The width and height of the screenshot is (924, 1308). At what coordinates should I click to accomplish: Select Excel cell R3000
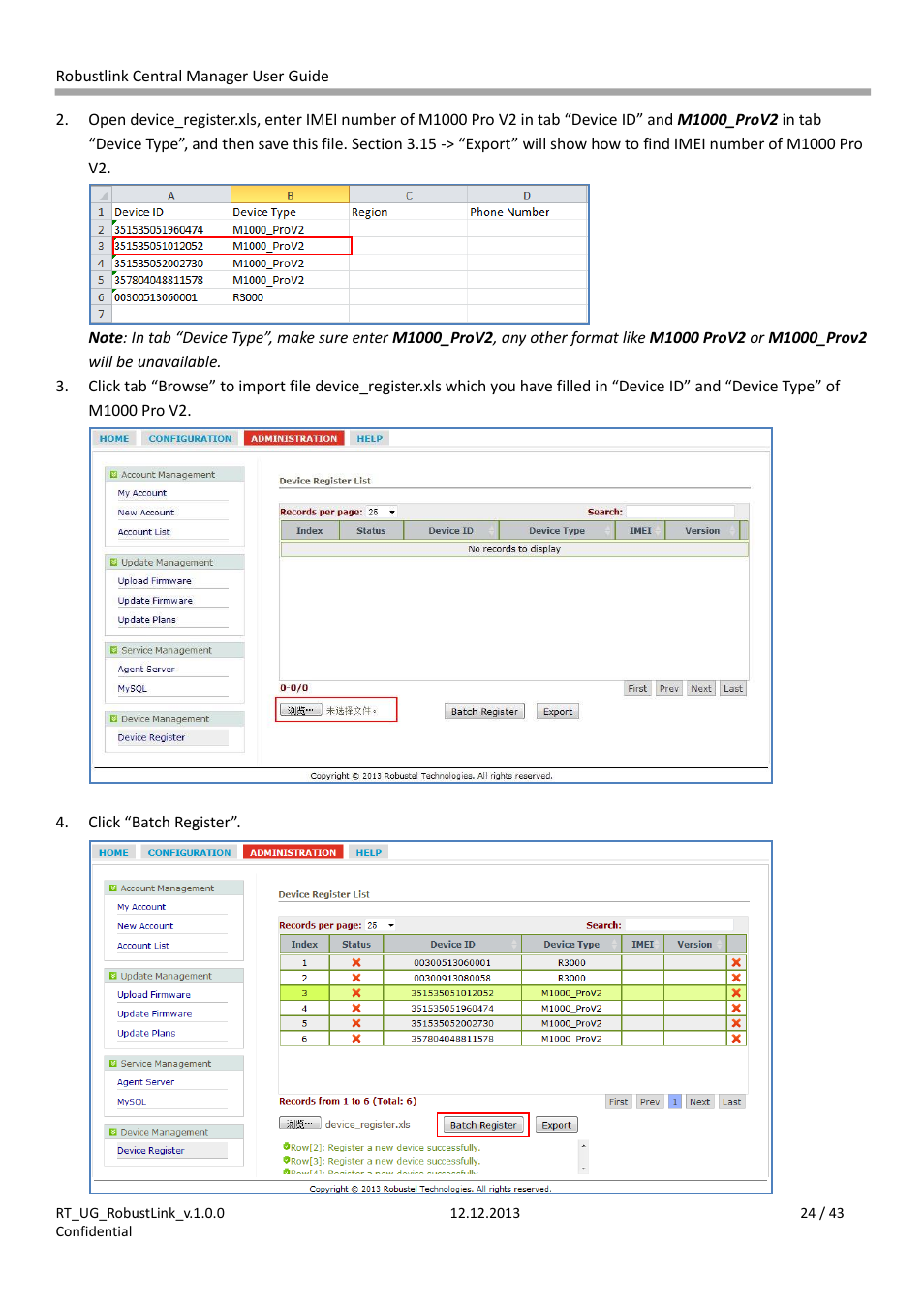[x=290, y=297]
